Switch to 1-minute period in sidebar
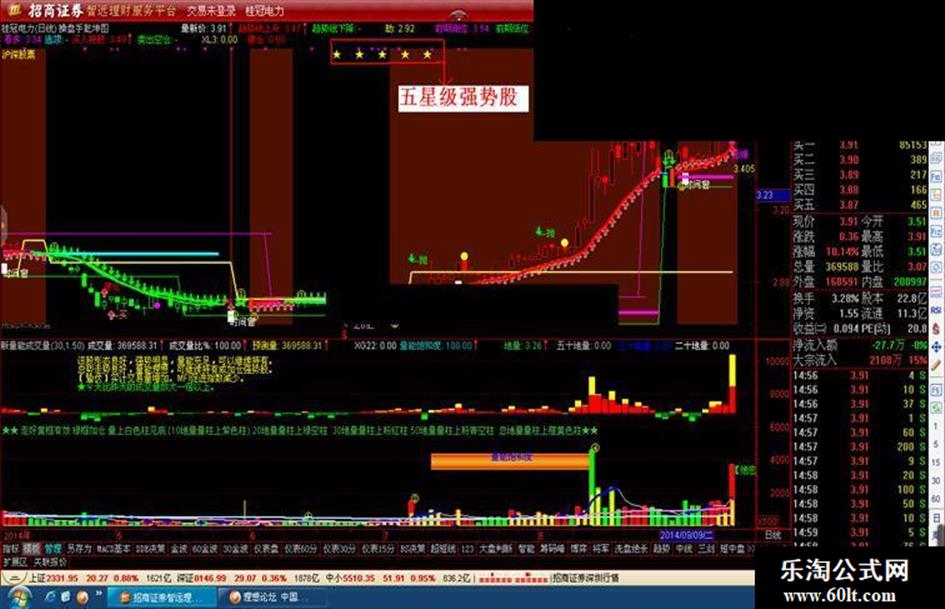This screenshot has height=609, width=945. pyautogui.click(x=935, y=426)
